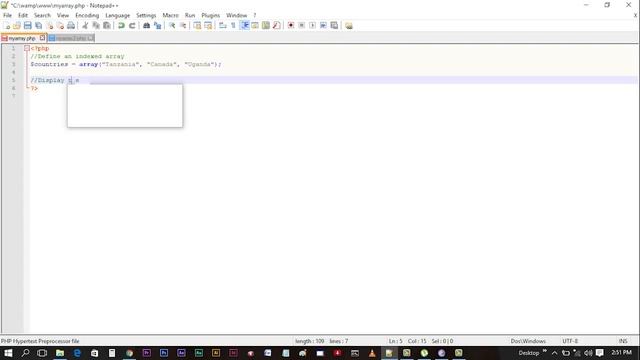The image size is (640, 360).
Task: Cut the selection with the scissors icon
Action: [x=85, y=25]
